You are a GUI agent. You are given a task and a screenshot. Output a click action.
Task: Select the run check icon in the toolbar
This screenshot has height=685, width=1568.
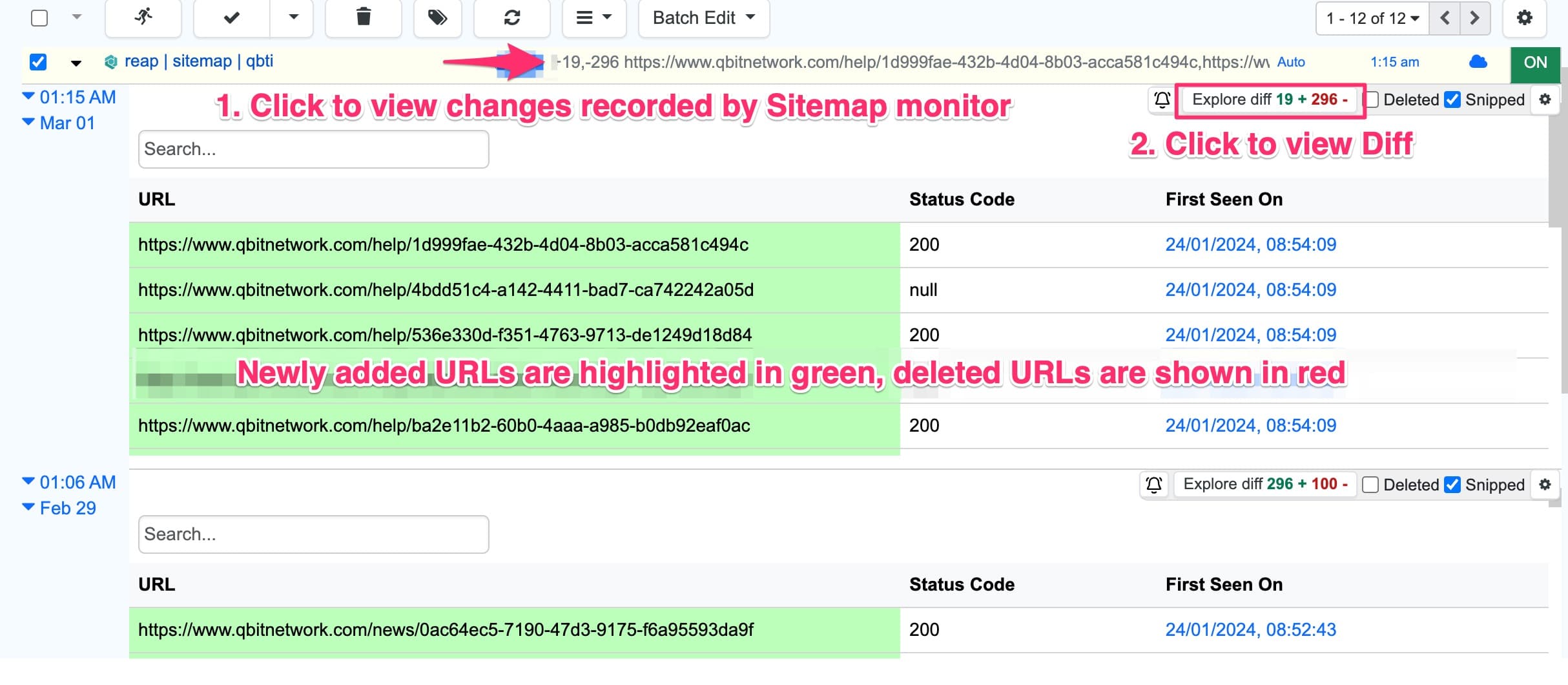143,18
